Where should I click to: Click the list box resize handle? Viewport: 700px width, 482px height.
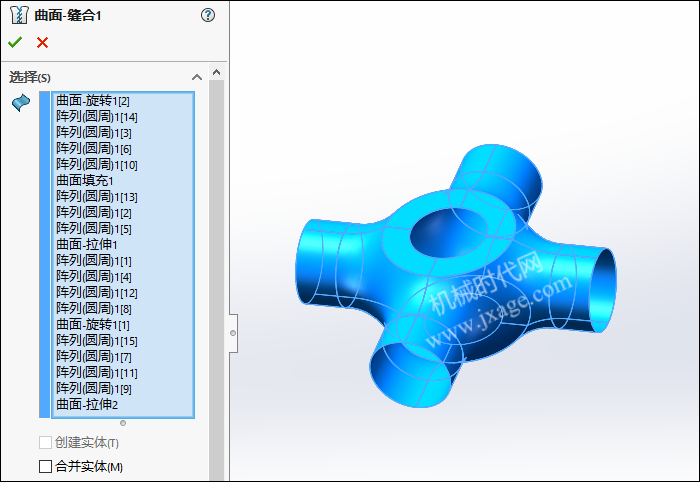click(x=123, y=423)
